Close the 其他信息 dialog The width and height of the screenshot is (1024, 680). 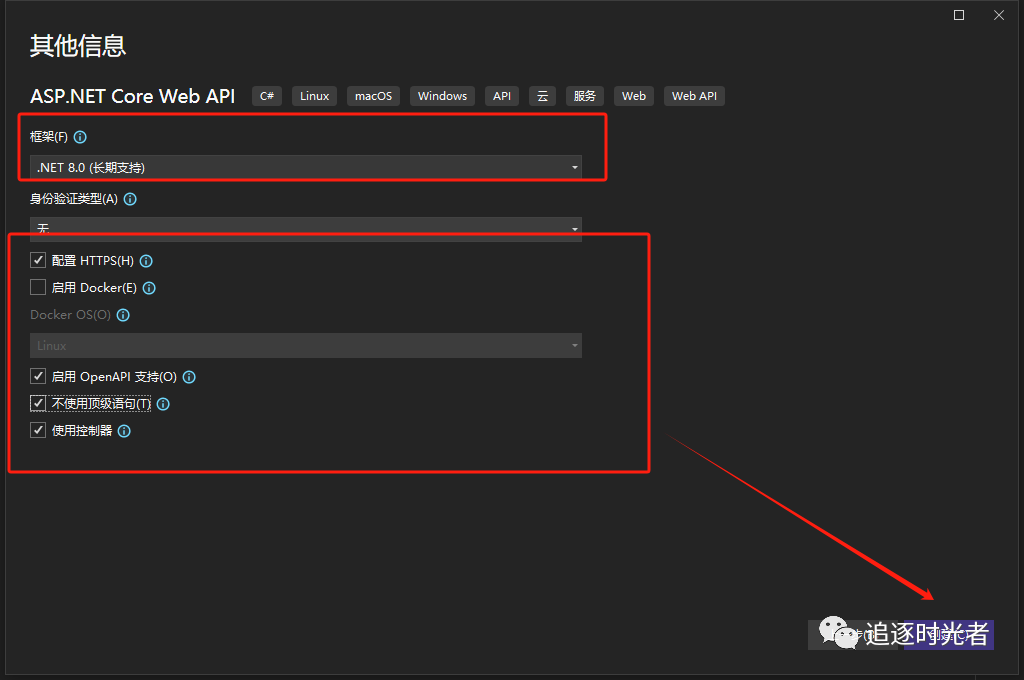click(x=999, y=15)
